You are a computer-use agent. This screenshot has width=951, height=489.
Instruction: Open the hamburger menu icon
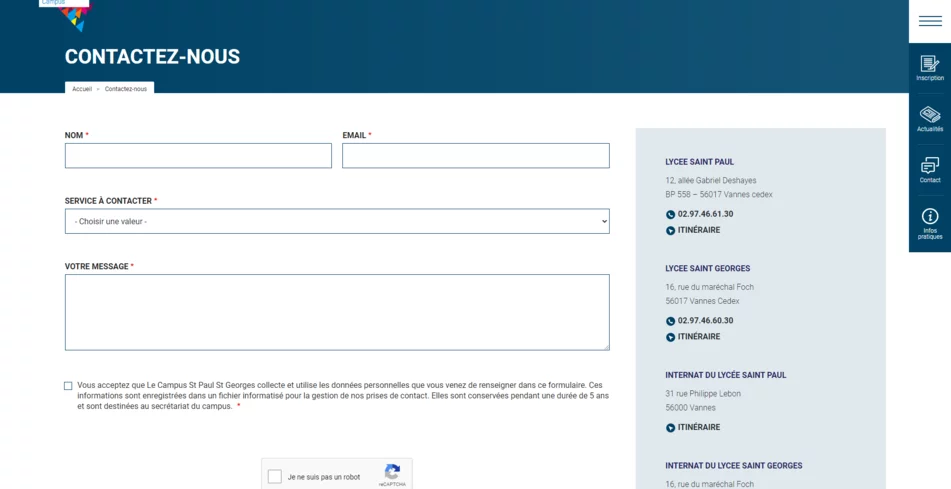click(929, 21)
